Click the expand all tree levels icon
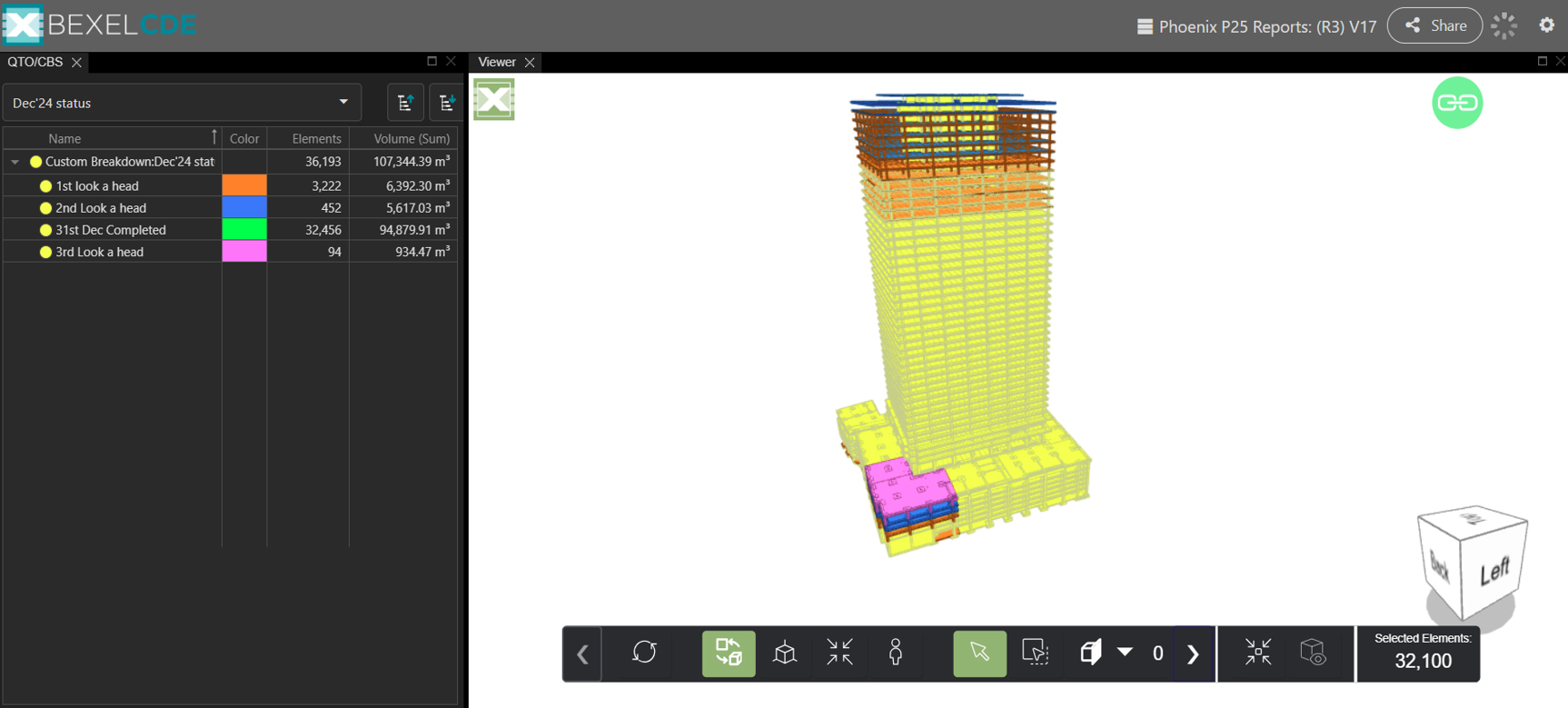Screen dimensions: 1568x708 446,103
